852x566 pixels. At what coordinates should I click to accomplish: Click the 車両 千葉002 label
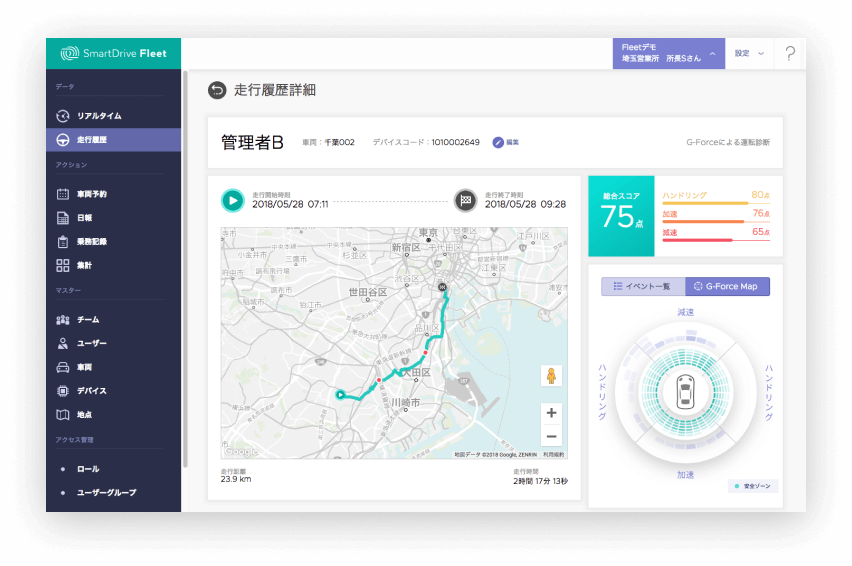click(328, 142)
